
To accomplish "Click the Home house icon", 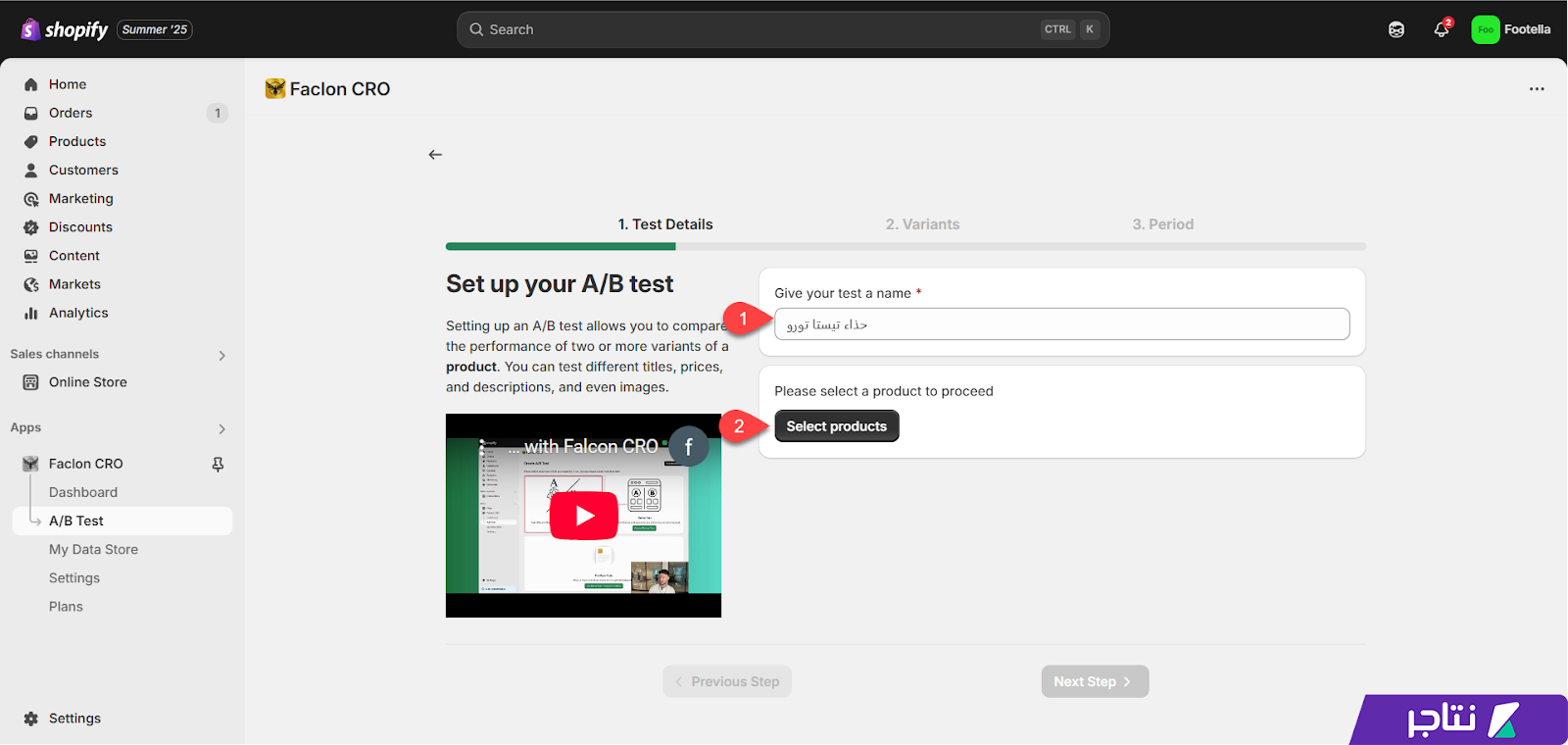I will (31, 84).
